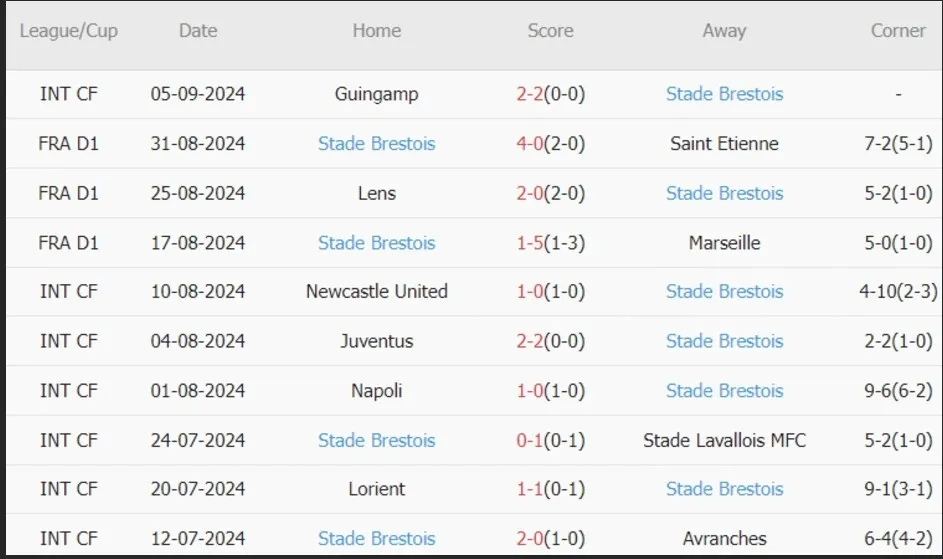Open Stade Brestois link dated 31-08-2024
Viewport: 943px width, 559px height.
[x=376, y=143]
